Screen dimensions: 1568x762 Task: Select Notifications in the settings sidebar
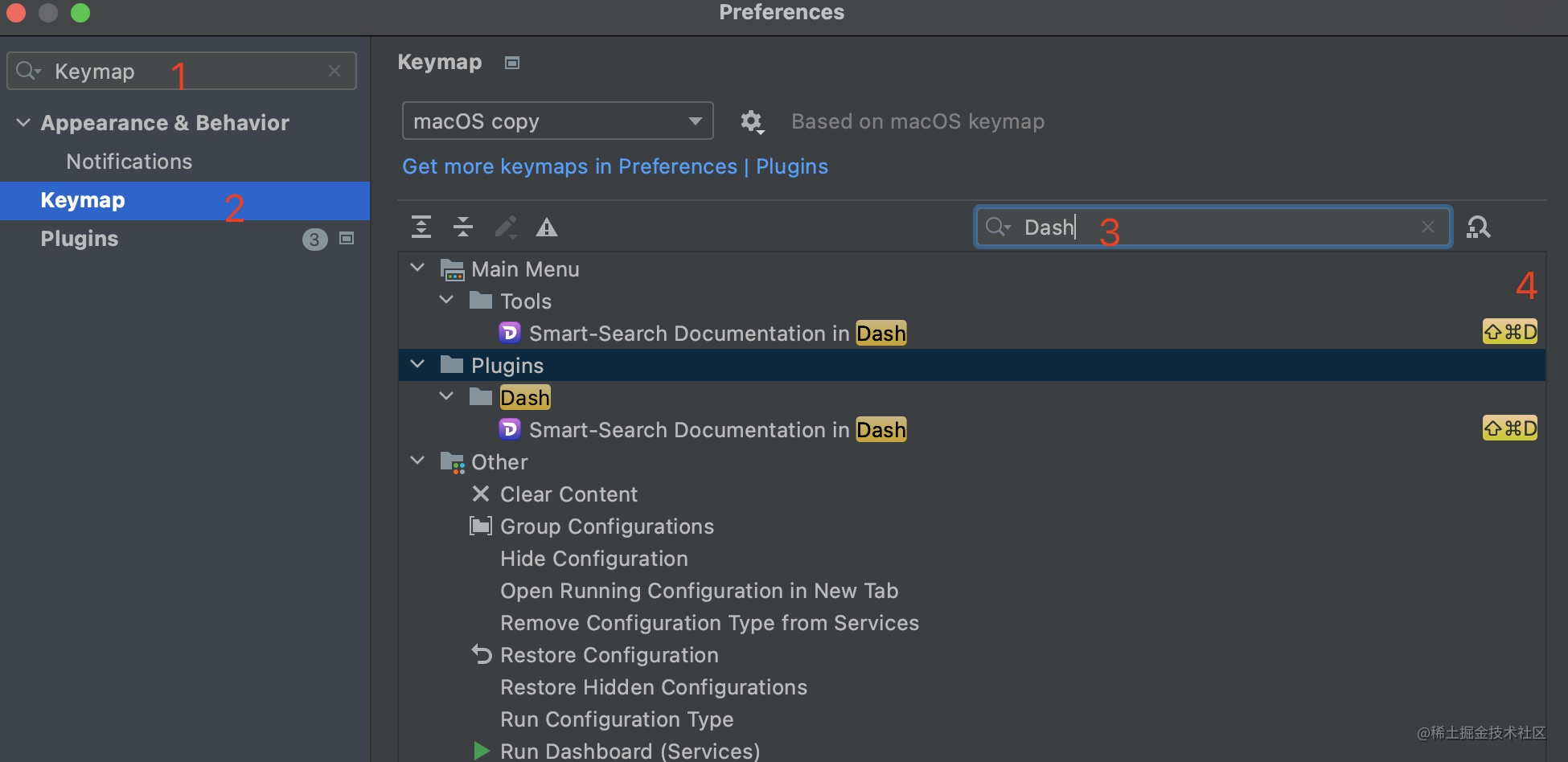(129, 162)
